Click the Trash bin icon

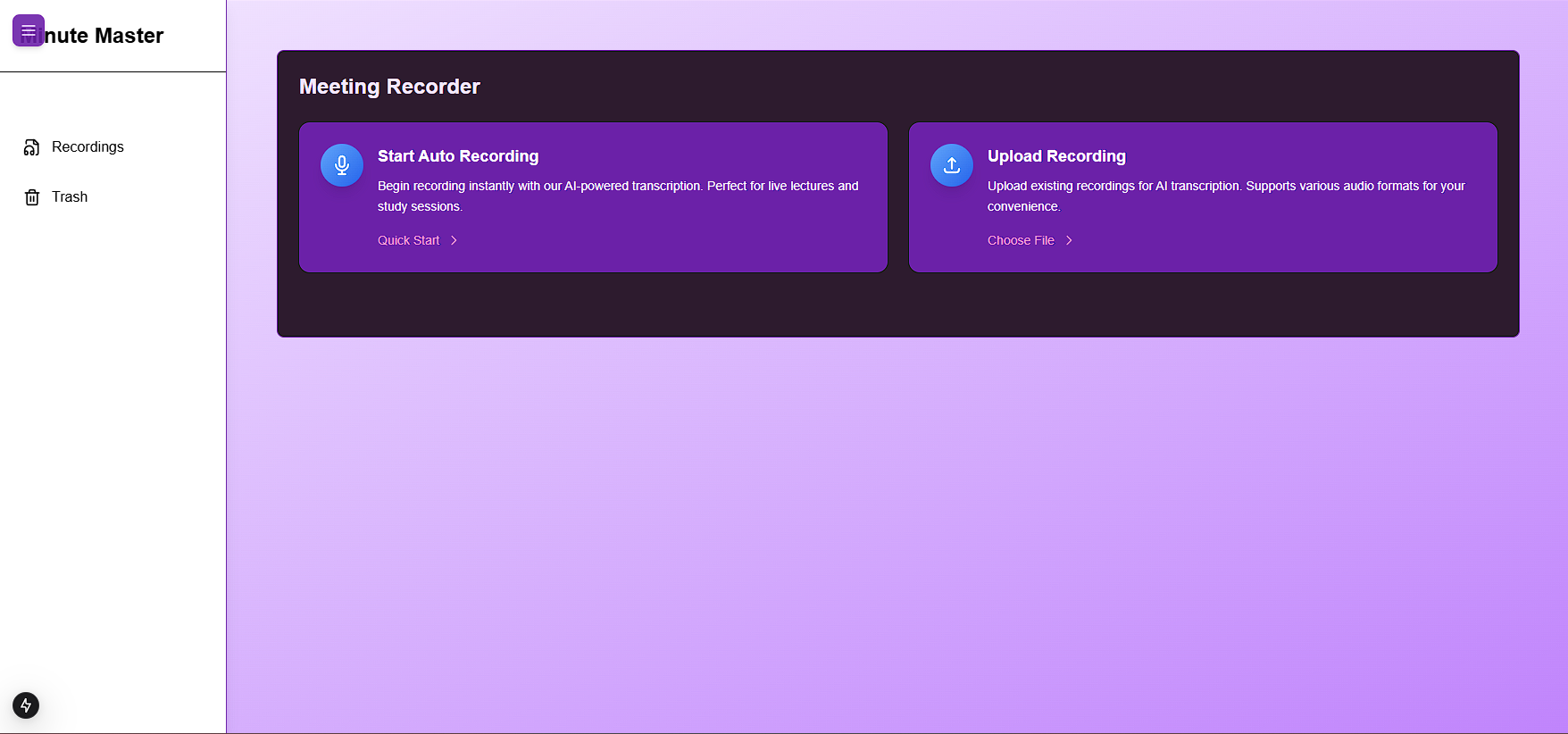coord(32,197)
